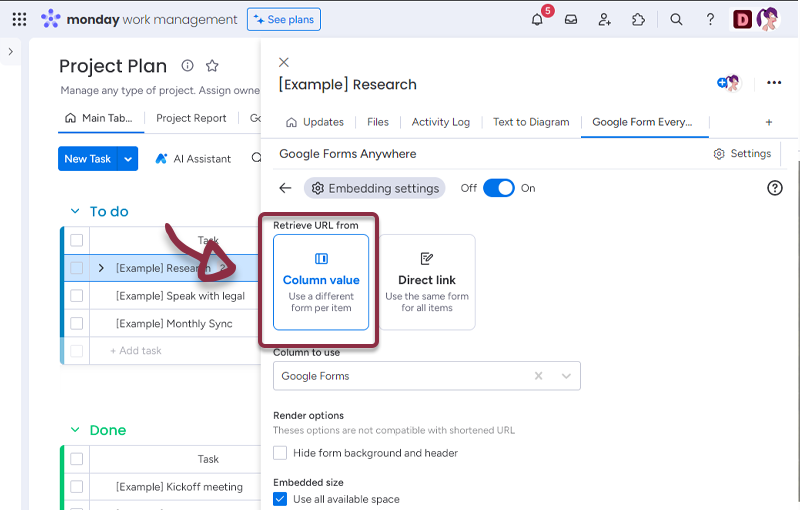Collapse the To do group
The height and width of the screenshot is (510, 800).
coord(75,211)
